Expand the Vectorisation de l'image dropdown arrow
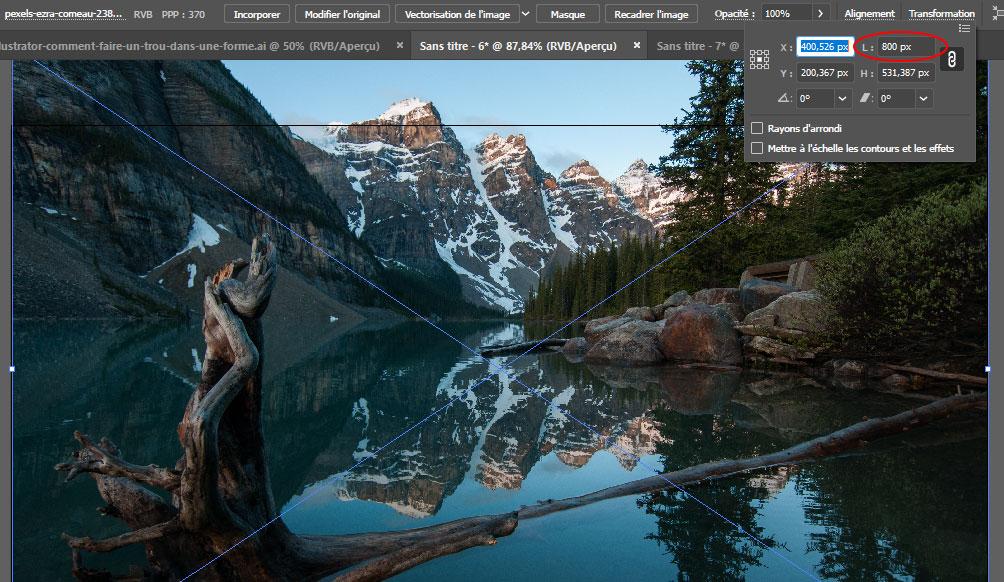 pos(526,14)
